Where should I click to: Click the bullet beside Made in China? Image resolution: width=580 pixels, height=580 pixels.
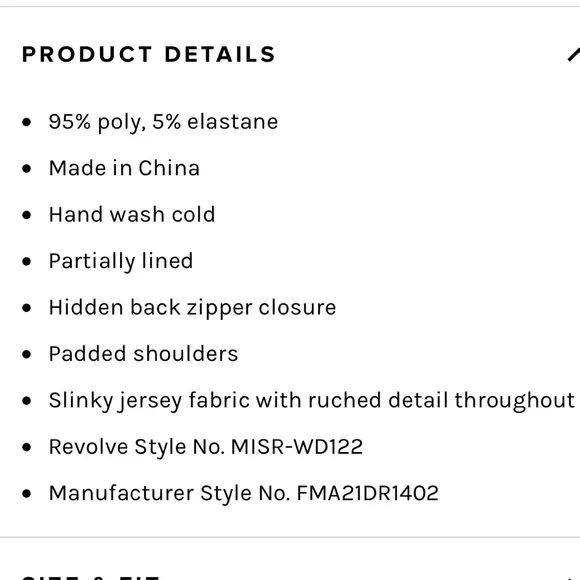click(27, 169)
